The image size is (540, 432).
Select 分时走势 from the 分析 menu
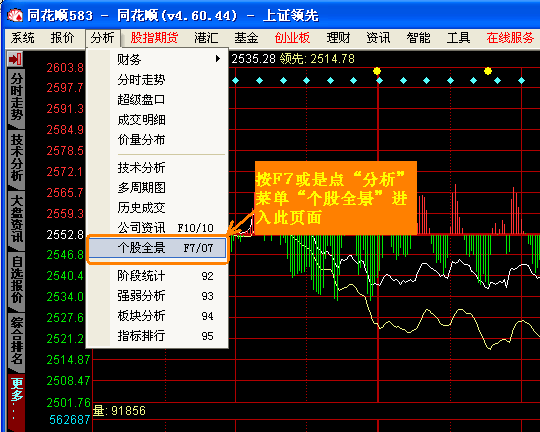157,80
